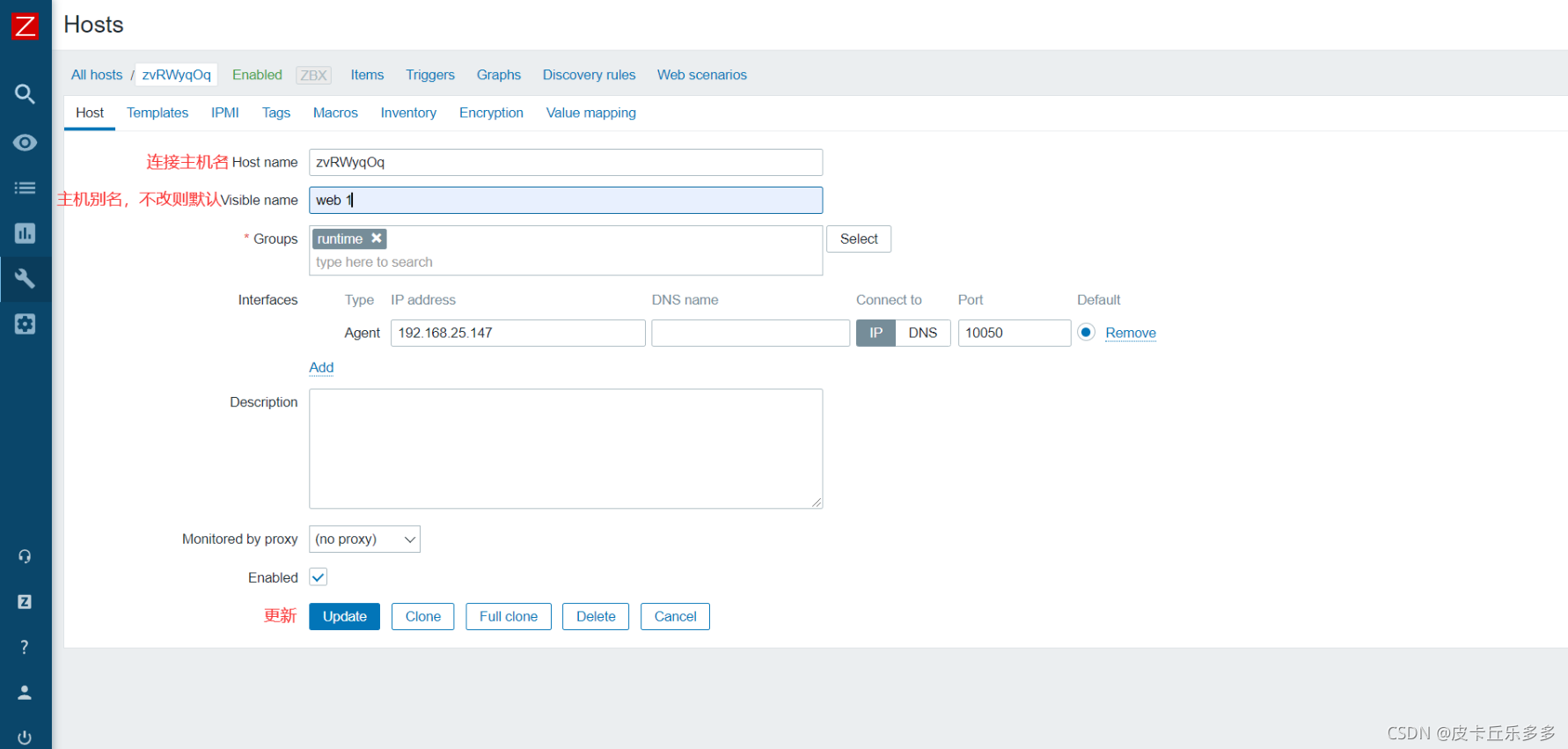Open the Discovery rules link
The image size is (1568, 749).
589,75
